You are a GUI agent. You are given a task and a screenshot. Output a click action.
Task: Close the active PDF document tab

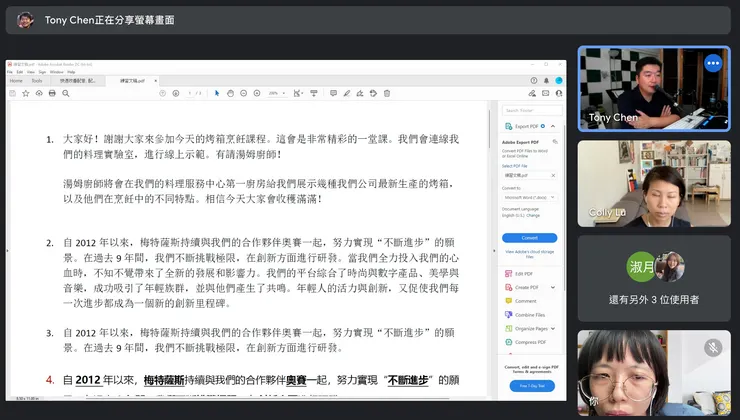[x=156, y=81]
